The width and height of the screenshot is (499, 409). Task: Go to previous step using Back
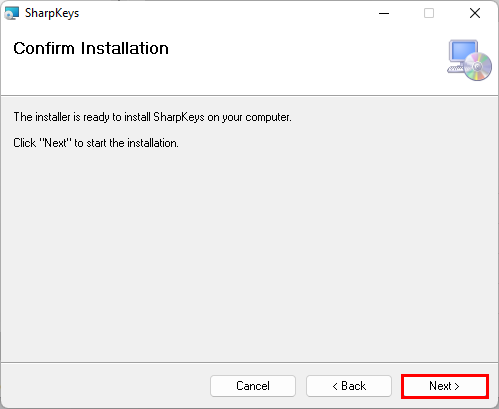(349, 386)
